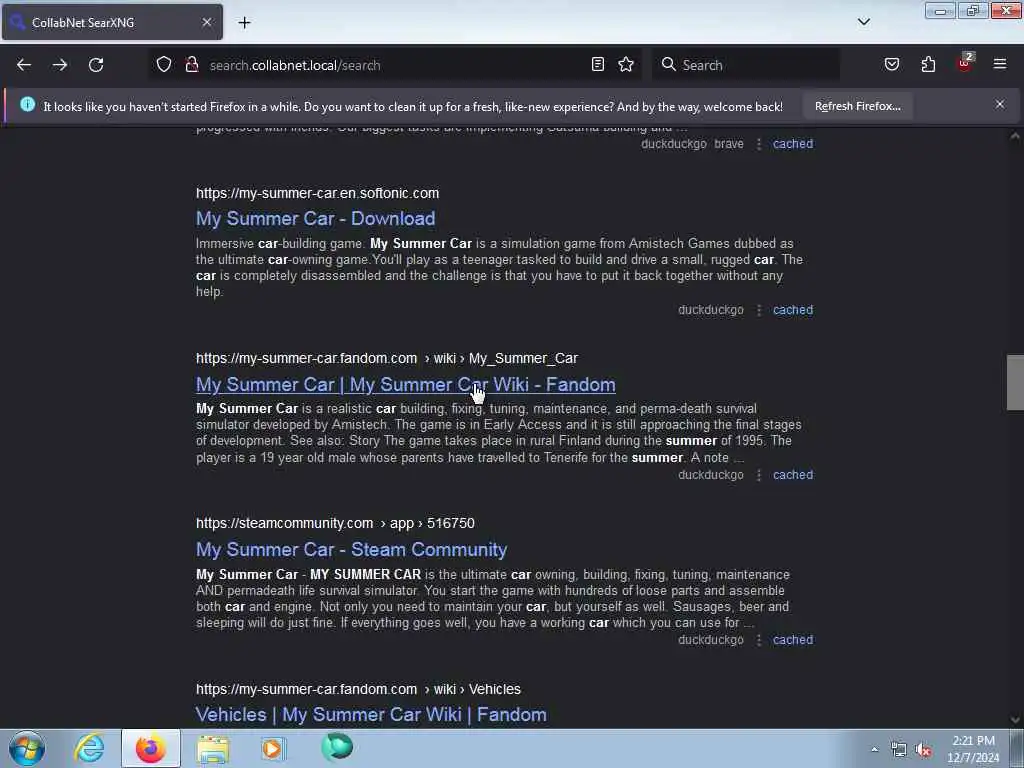This screenshot has height=768, width=1024.
Task: Open Vehicles My Summer Car Wiki link
Action: [371, 714]
